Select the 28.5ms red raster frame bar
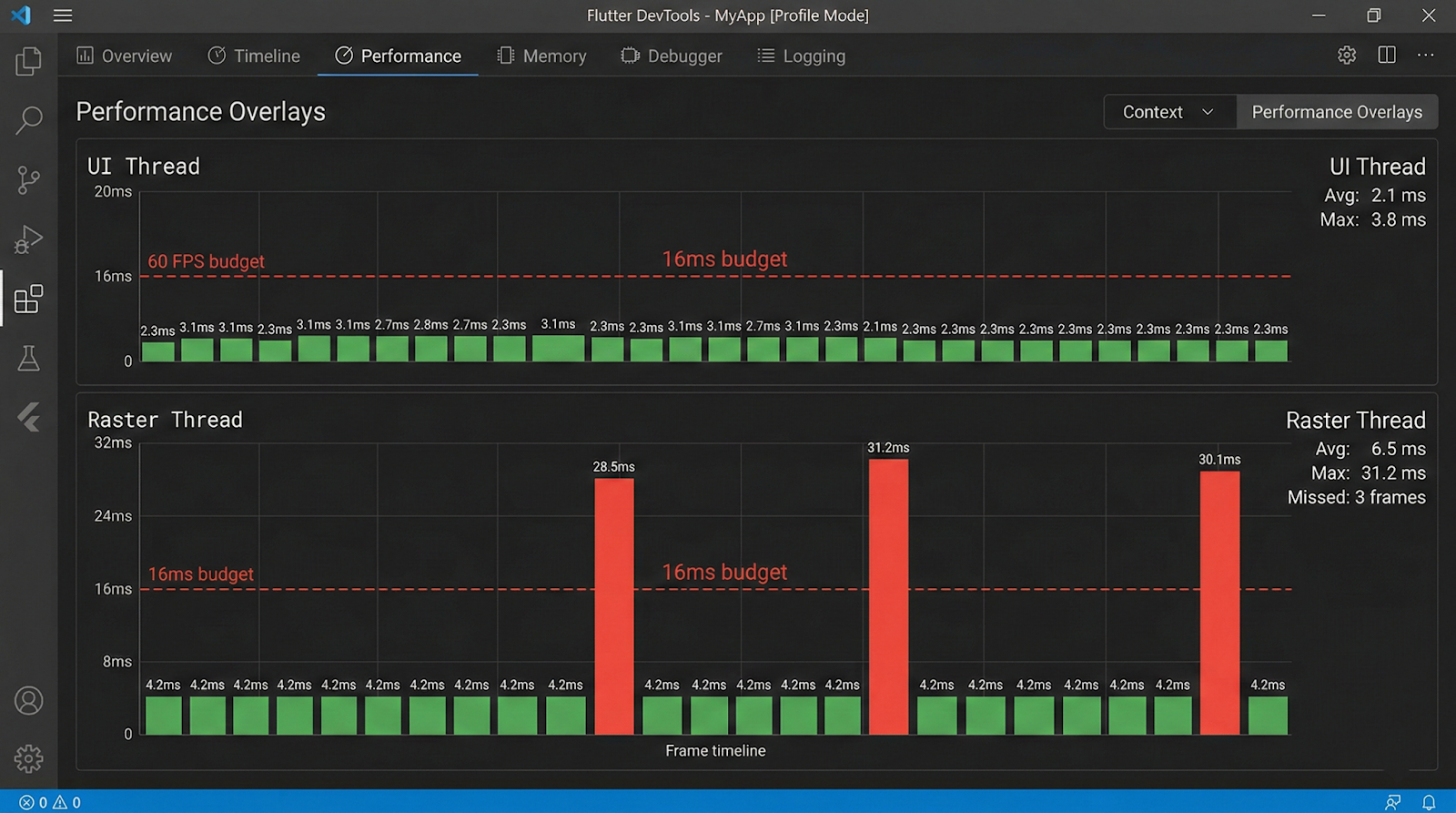 (614, 606)
